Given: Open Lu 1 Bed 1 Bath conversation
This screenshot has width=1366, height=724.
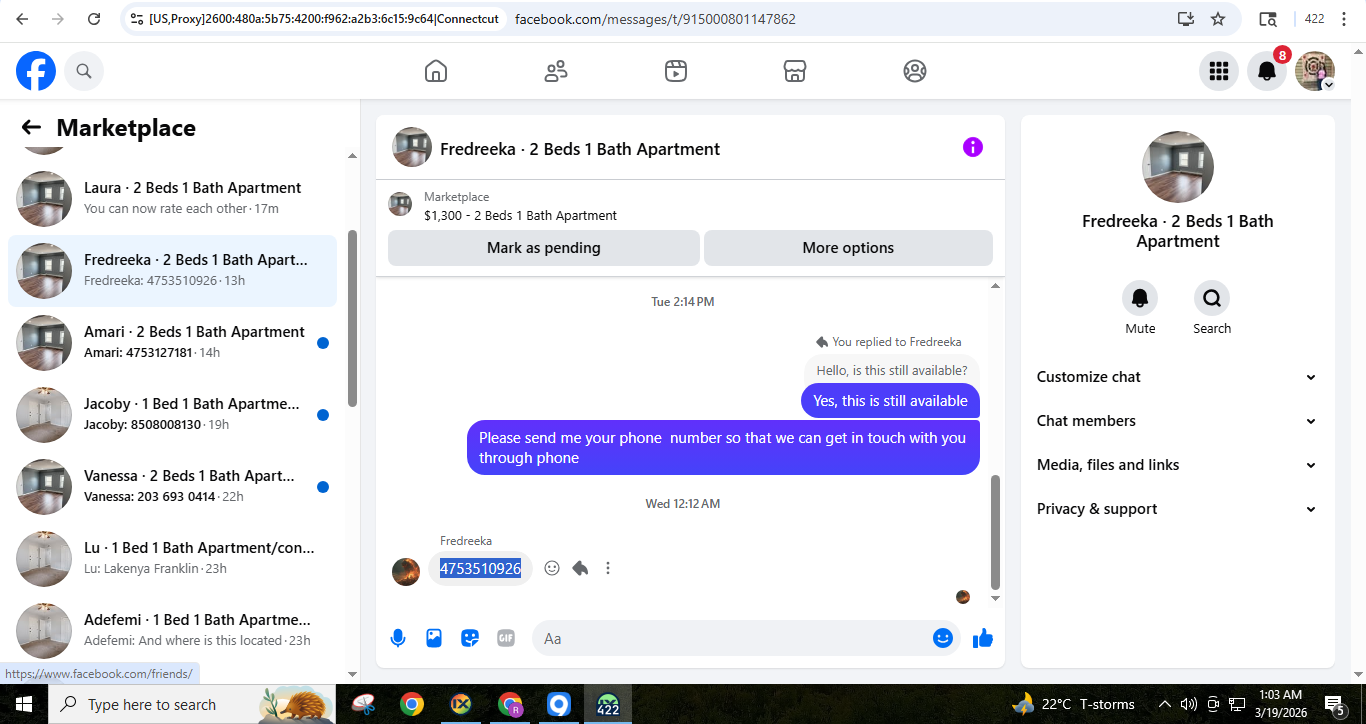Looking at the screenshot, I should (172, 559).
